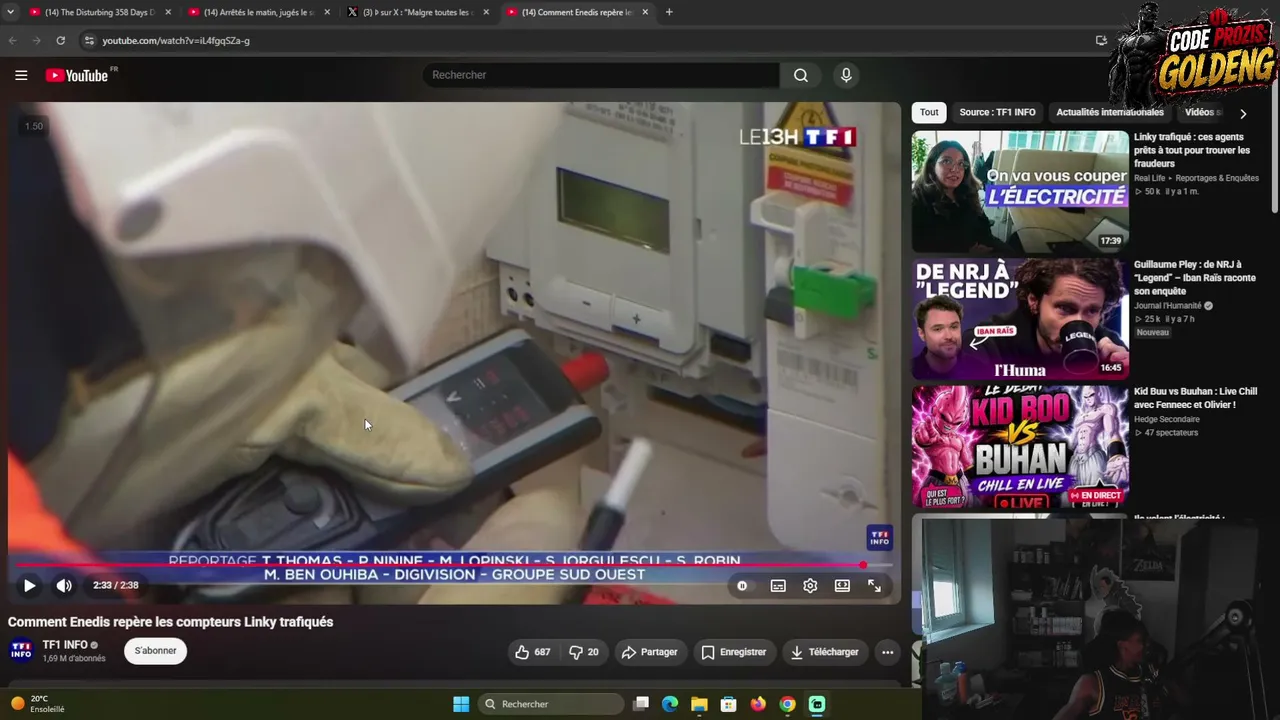Open File Explorer from the taskbar
Screen dimensions: 1280x720
(x=699, y=704)
